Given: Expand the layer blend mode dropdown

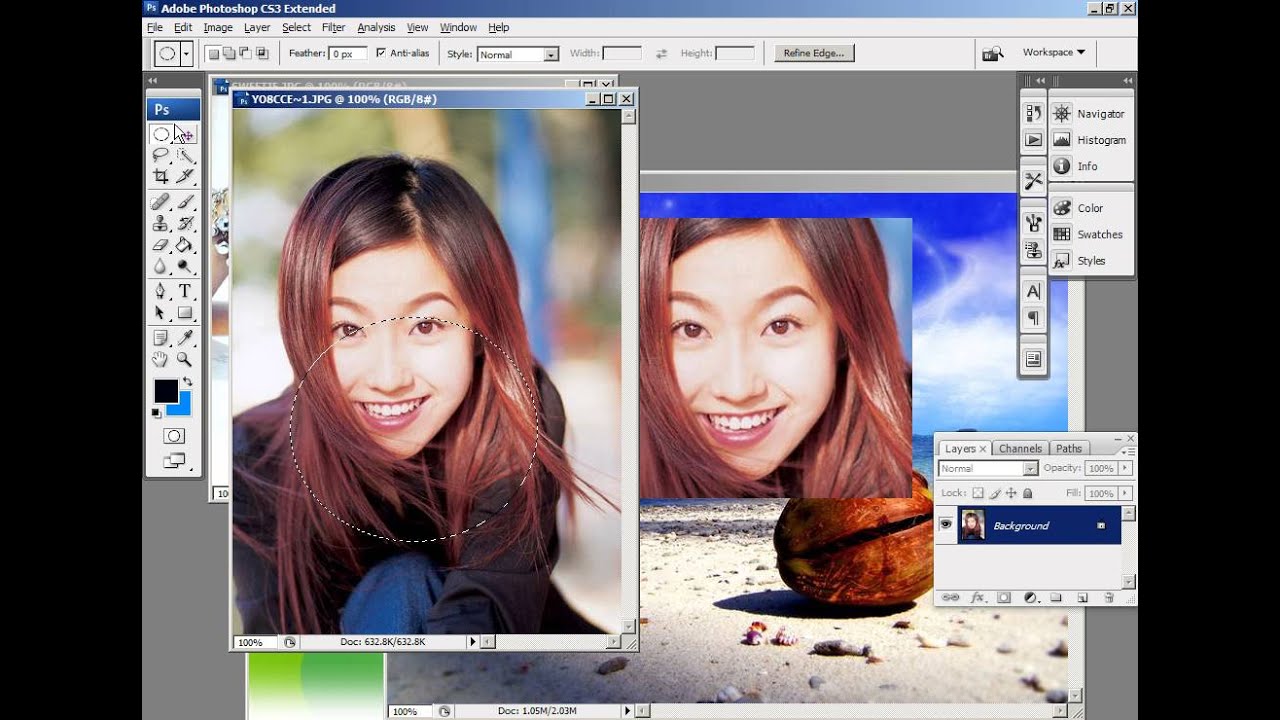Looking at the screenshot, I should [989, 468].
